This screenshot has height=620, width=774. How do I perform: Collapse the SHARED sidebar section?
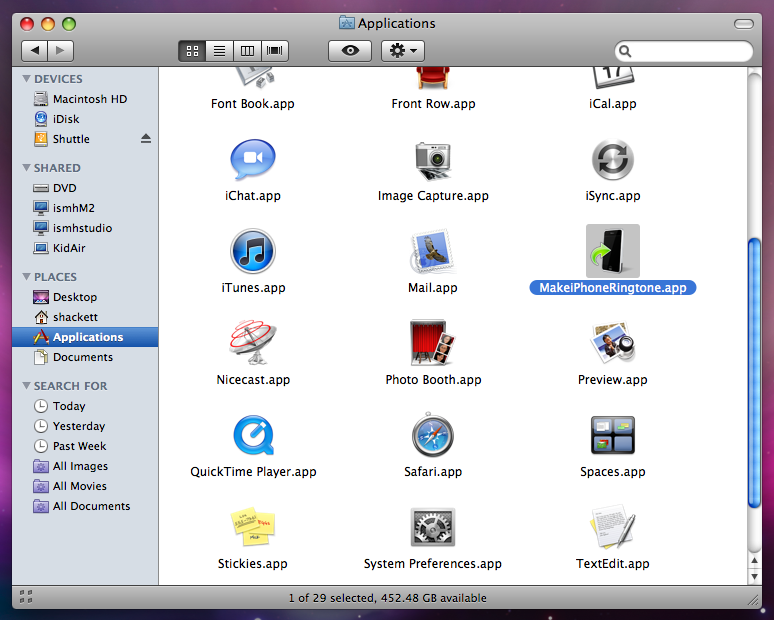pyautogui.click(x=26, y=168)
